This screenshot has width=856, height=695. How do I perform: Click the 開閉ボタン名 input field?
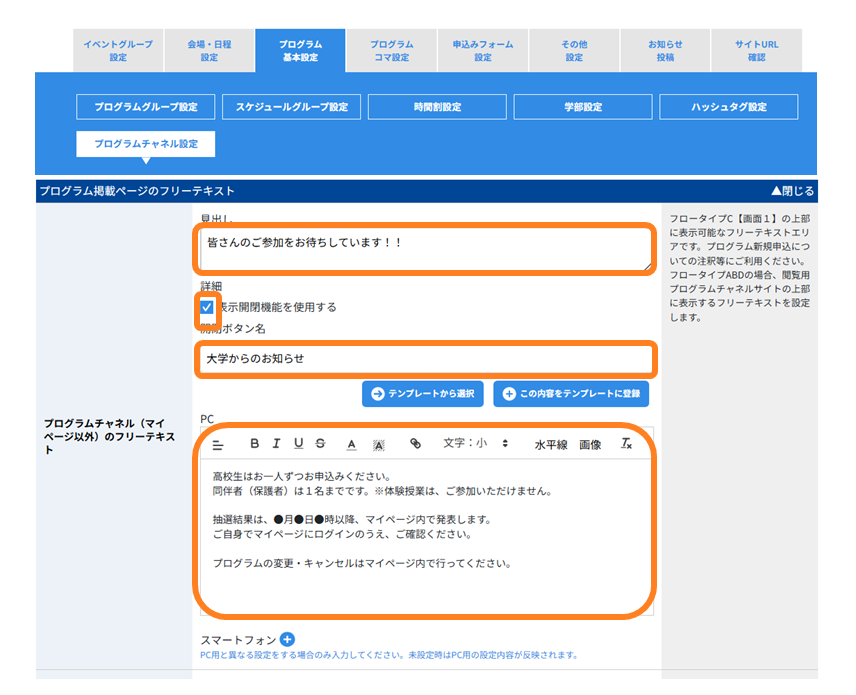(x=426, y=359)
